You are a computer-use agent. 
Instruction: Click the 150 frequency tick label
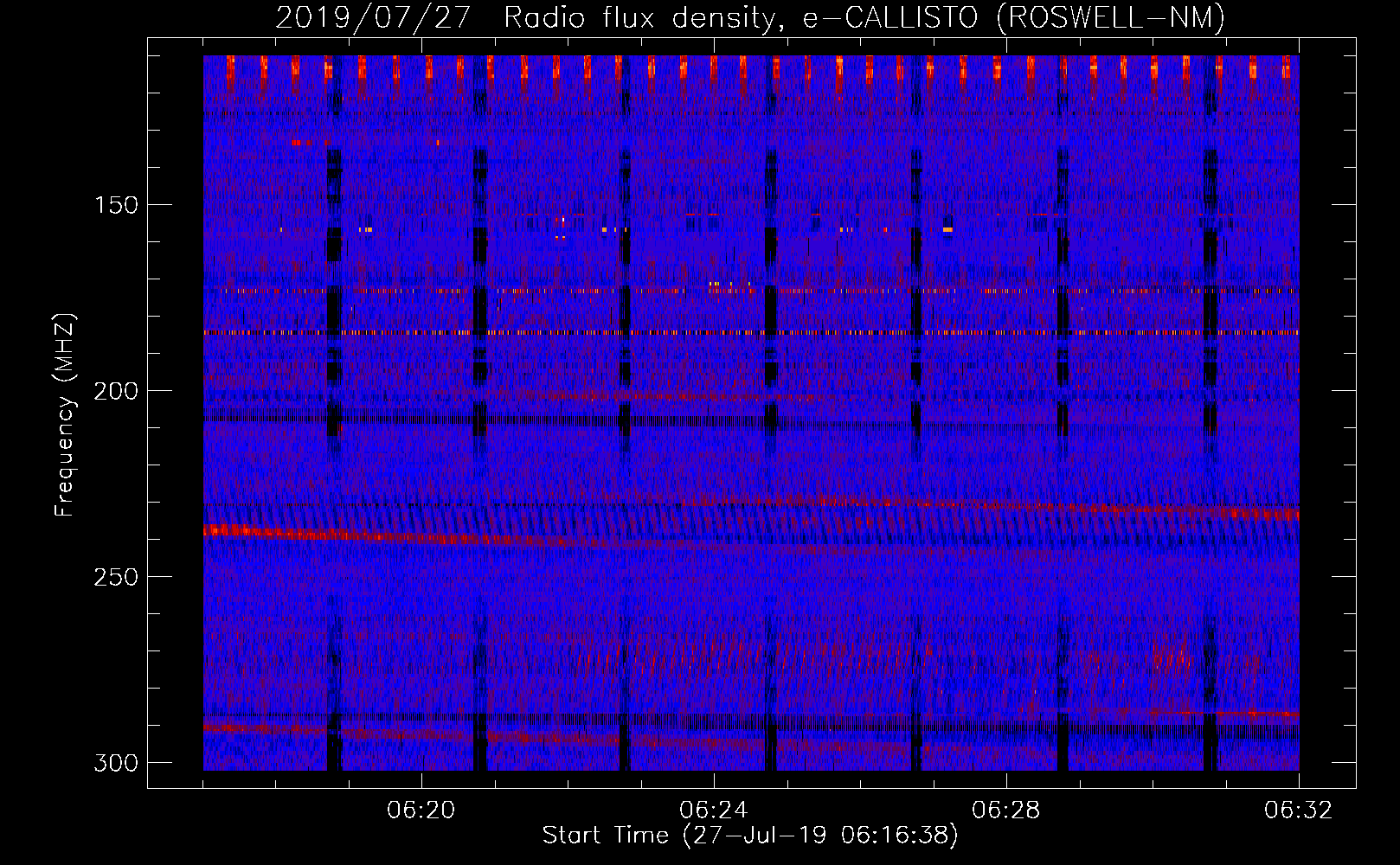(x=116, y=205)
